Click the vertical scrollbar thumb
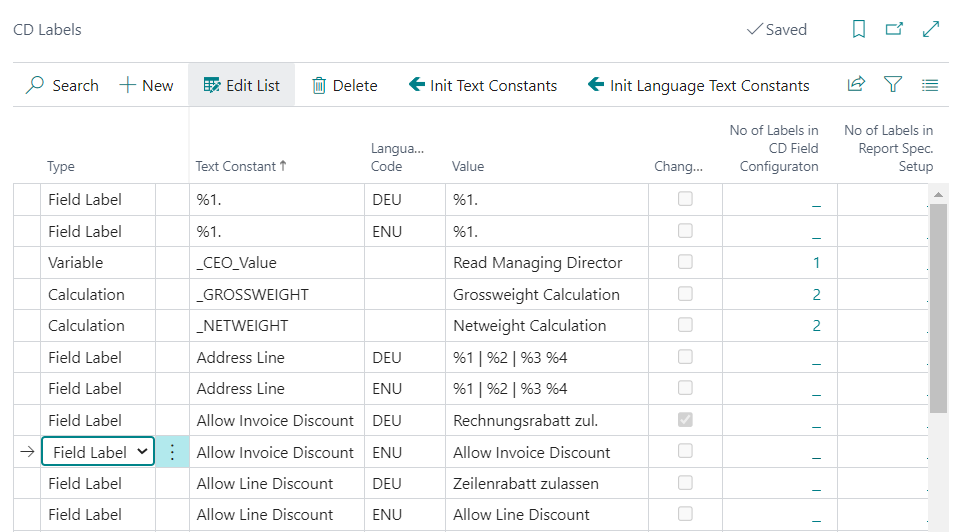The image size is (957, 532). point(938,308)
